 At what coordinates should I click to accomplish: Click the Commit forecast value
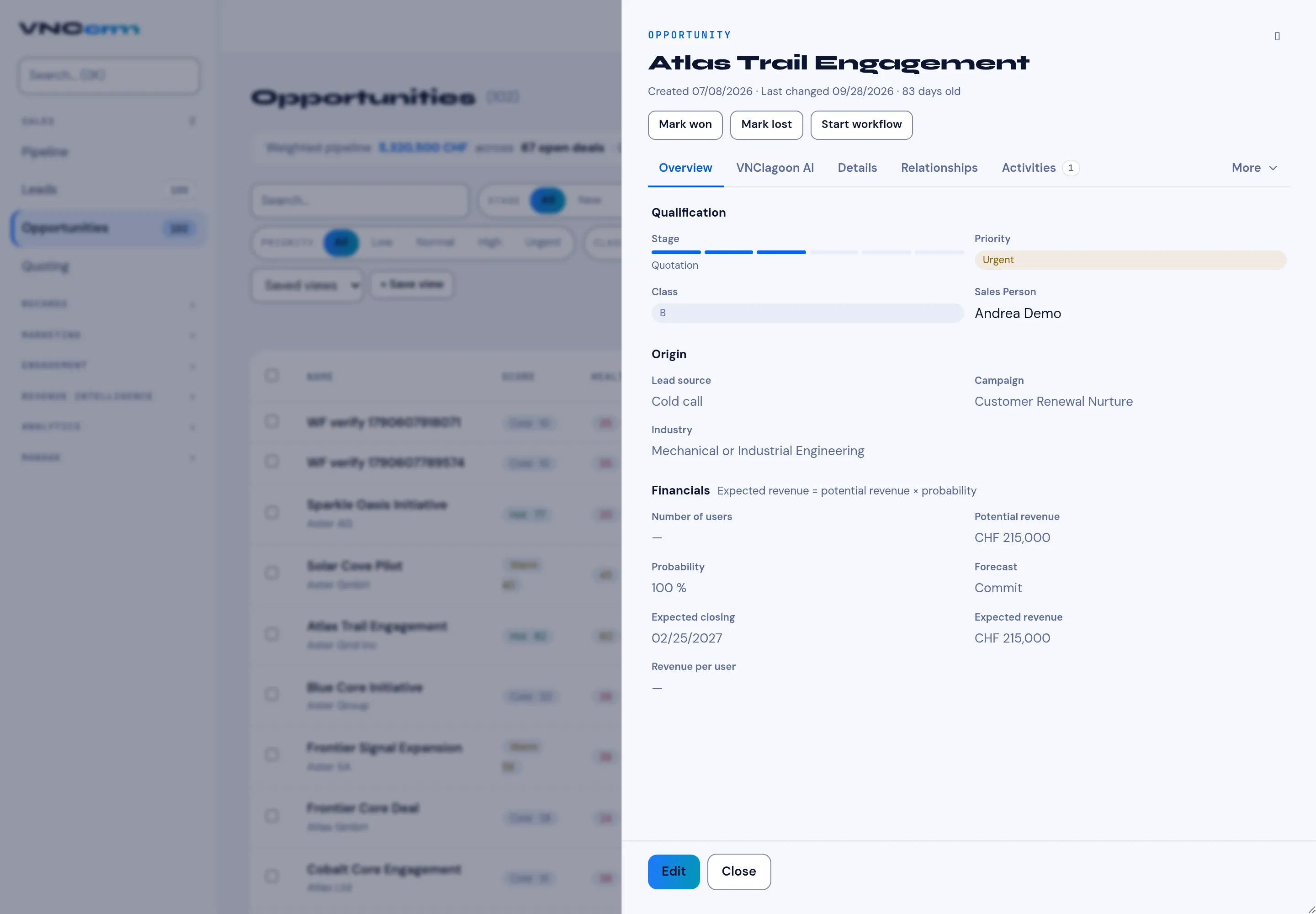(998, 588)
